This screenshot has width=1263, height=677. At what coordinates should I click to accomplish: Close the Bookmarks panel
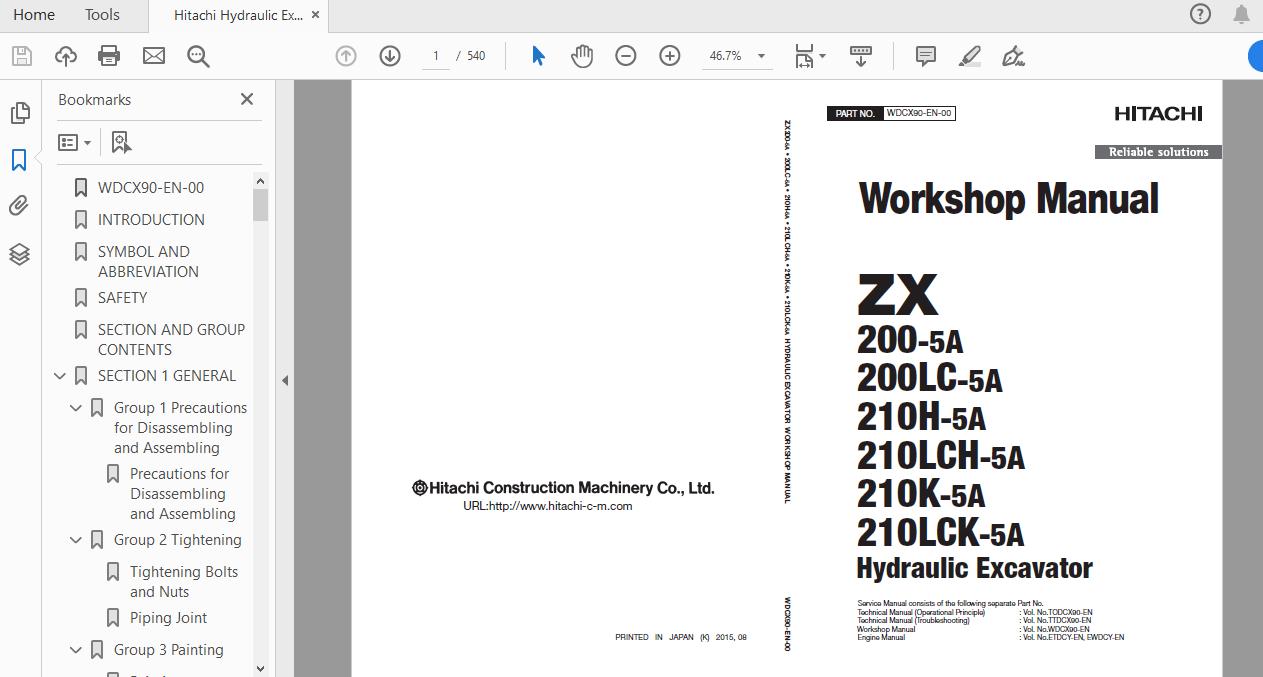coord(247,99)
